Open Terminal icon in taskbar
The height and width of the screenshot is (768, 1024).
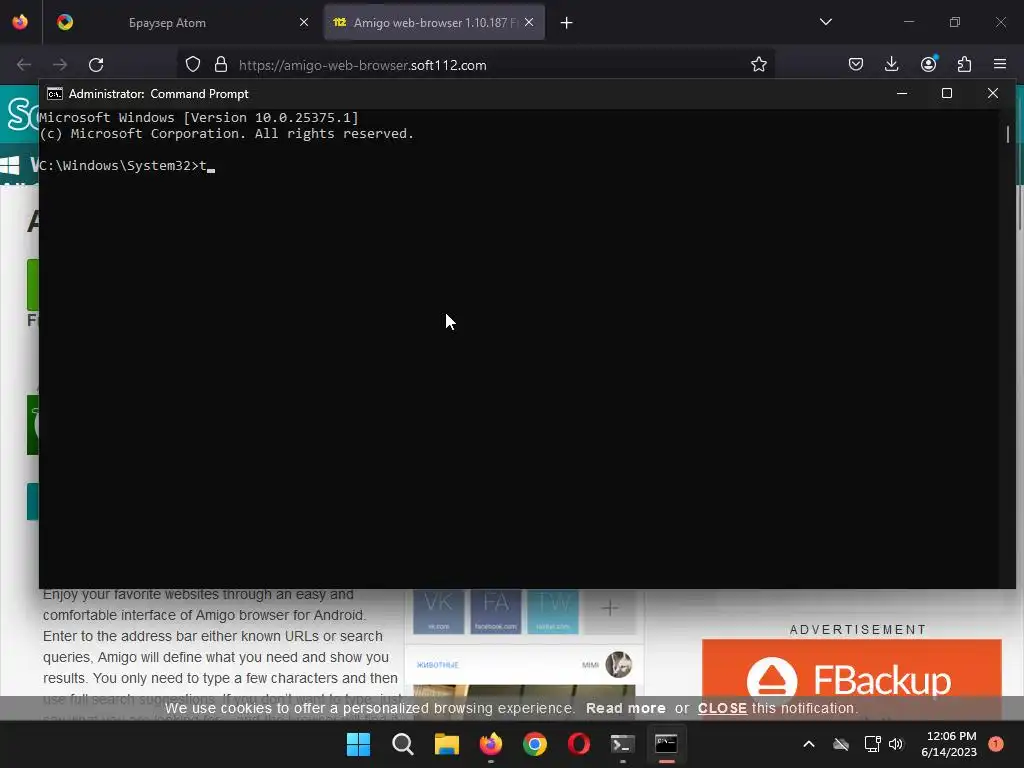tap(622, 744)
